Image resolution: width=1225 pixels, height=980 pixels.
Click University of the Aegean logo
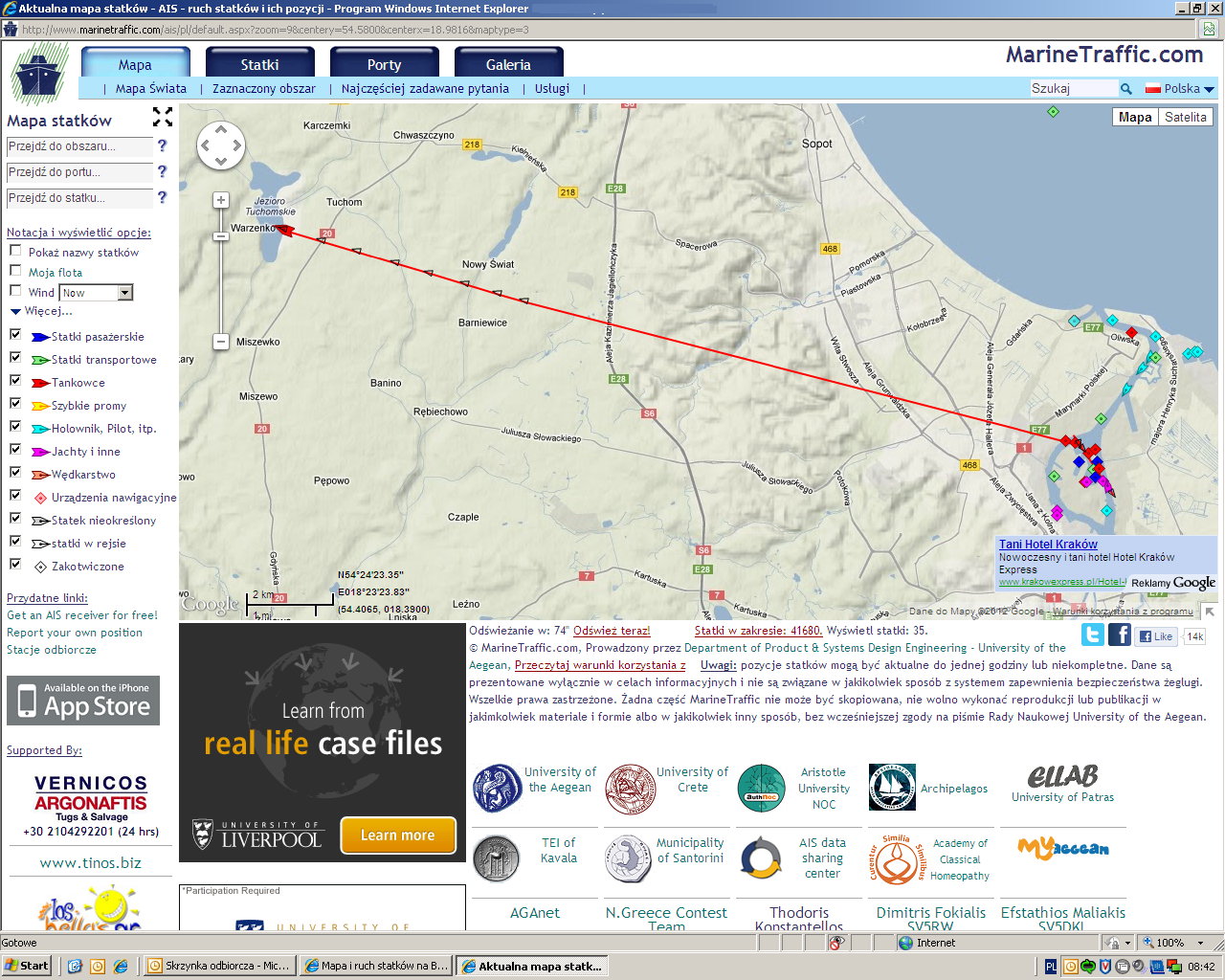pos(497,788)
